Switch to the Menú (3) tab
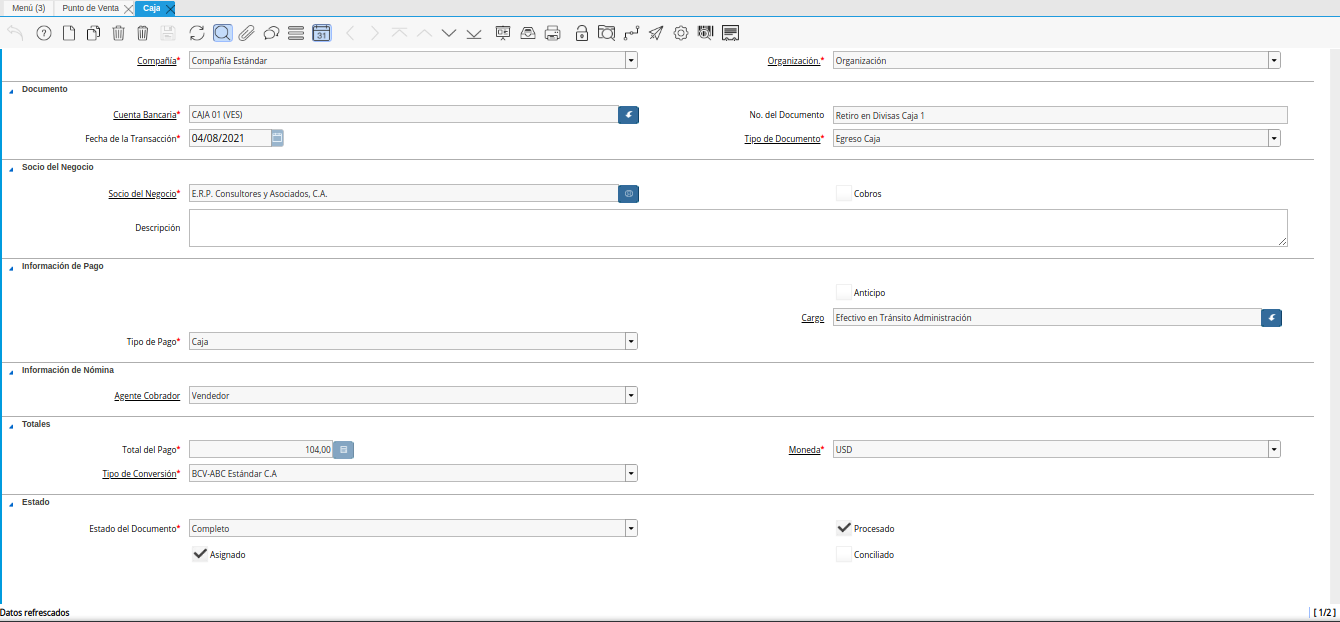 pyautogui.click(x=28, y=8)
